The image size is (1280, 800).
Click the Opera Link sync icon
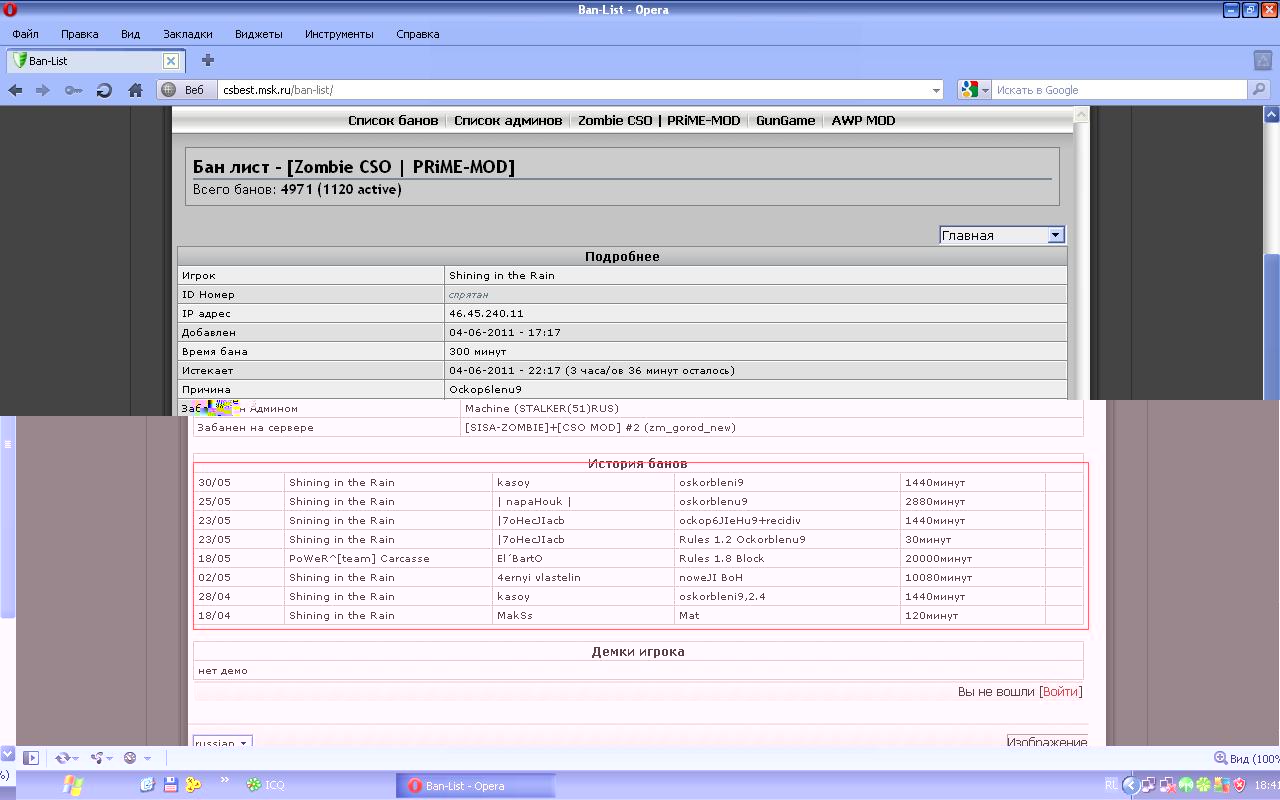click(x=63, y=758)
